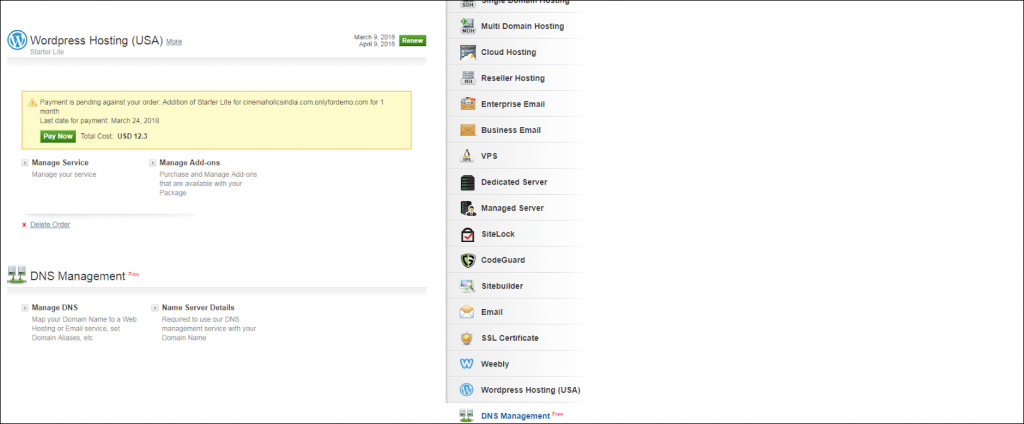Image resolution: width=1024 pixels, height=424 pixels.
Task: Click the DNS Management heading server icon
Action: [16, 274]
